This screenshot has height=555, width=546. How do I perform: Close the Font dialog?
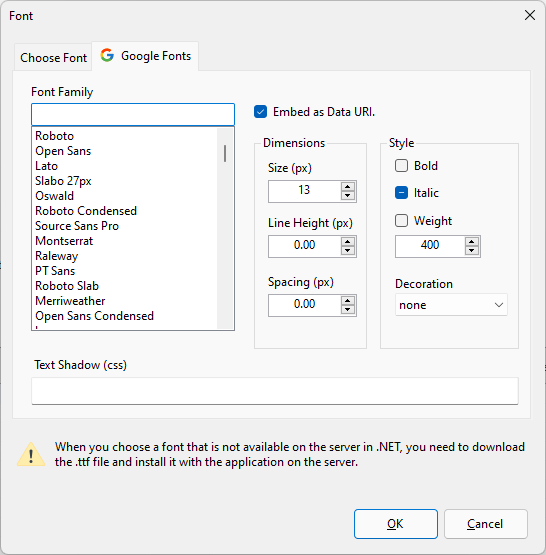pyautogui.click(x=530, y=15)
